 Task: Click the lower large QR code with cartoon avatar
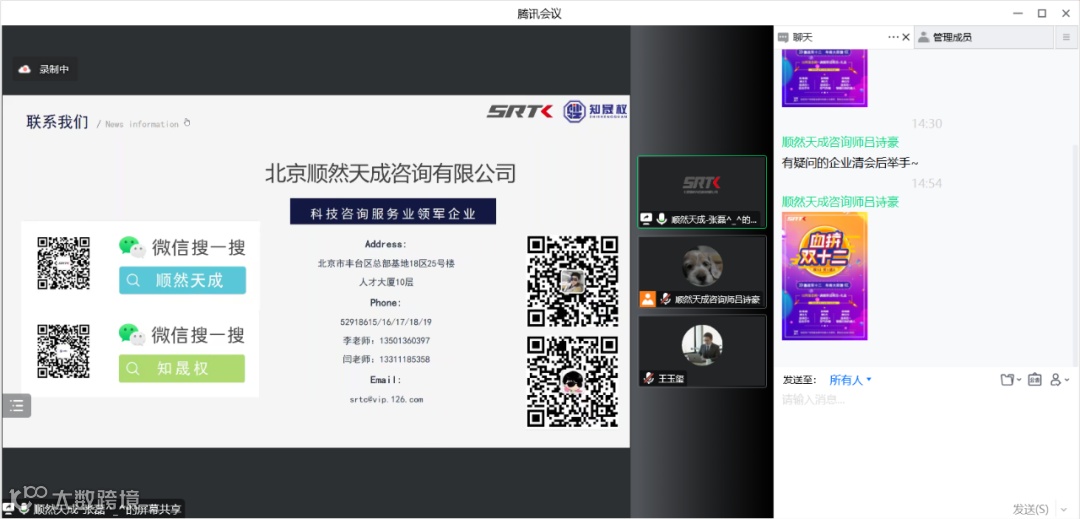coord(572,381)
